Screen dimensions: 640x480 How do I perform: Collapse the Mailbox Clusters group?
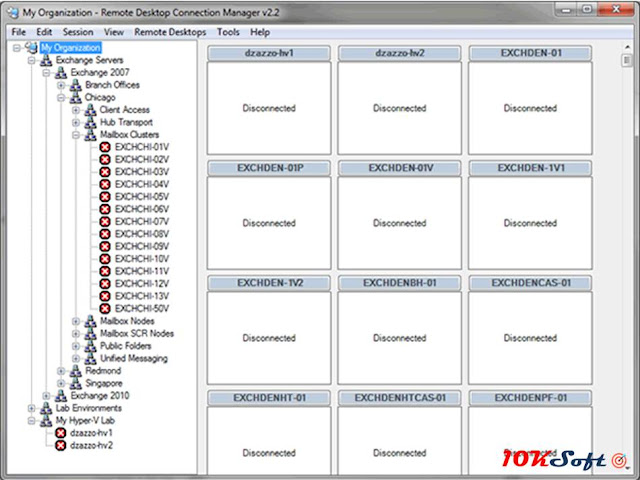(x=76, y=135)
